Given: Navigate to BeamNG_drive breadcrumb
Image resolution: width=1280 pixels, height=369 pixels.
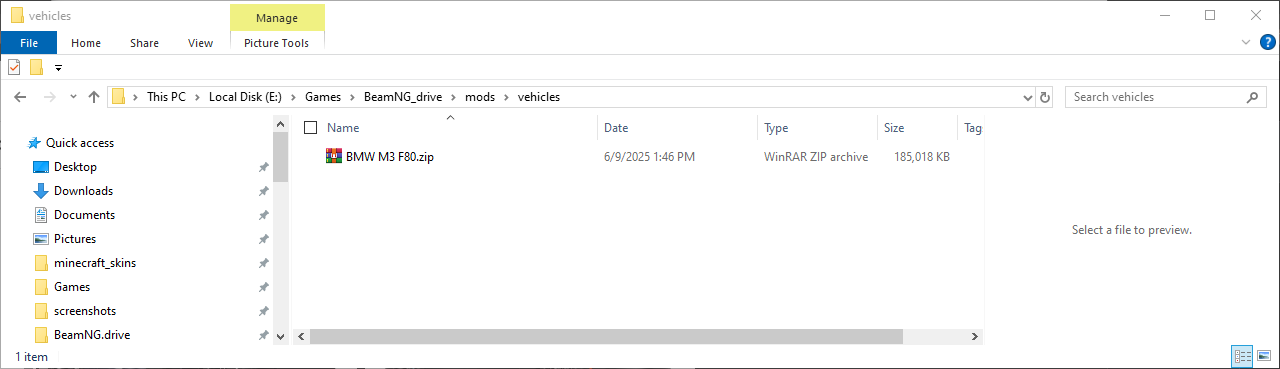Looking at the screenshot, I should pos(403,97).
